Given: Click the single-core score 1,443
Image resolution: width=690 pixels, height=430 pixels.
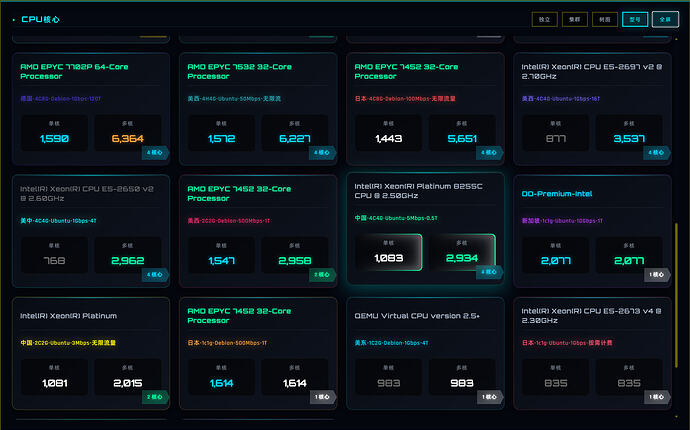Looking at the screenshot, I should coord(389,139).
